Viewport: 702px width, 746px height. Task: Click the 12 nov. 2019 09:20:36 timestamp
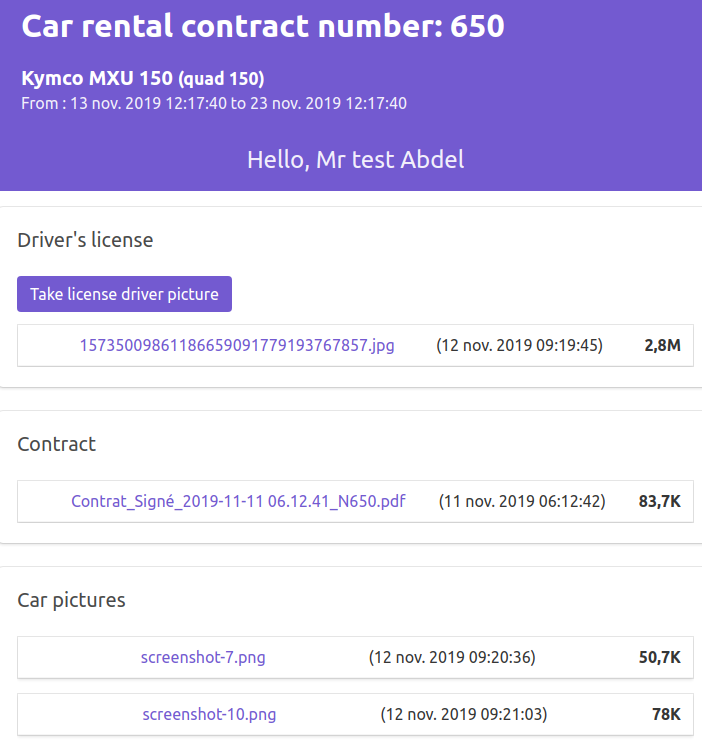point(452,658)
